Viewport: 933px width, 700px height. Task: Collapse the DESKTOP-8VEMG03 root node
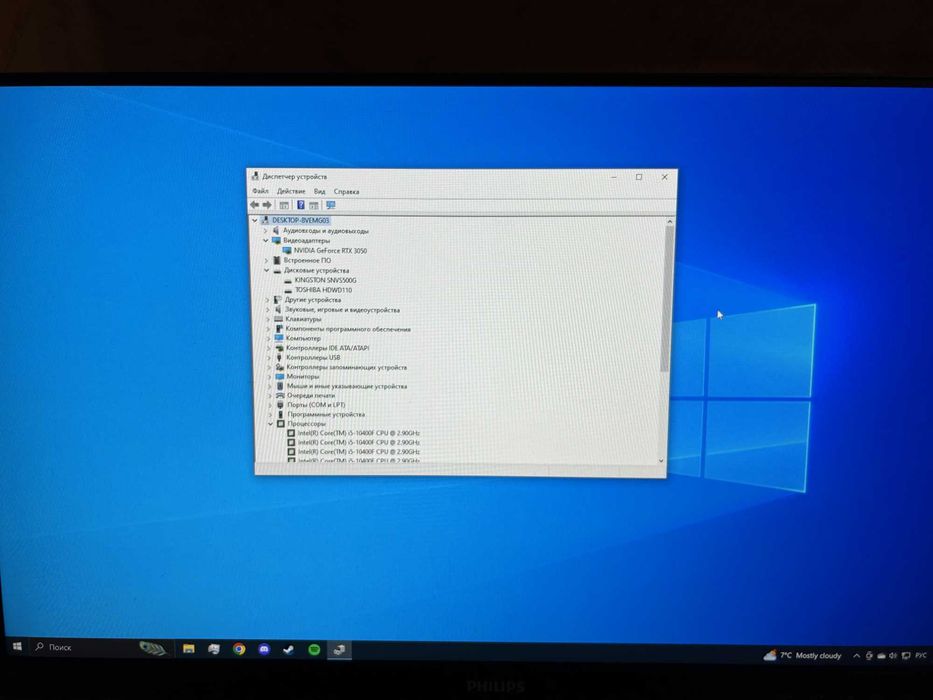pyautogui.click(x=255, y=220)
